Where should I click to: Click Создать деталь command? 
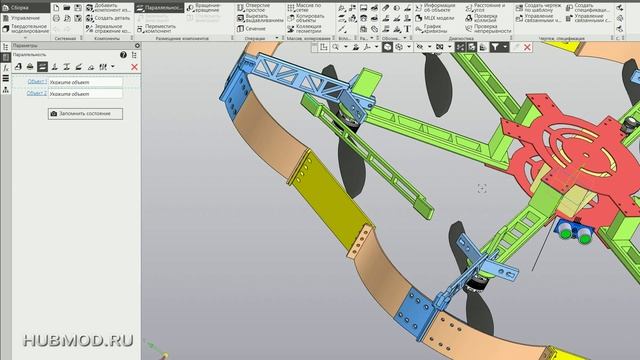tap(108, 18)
